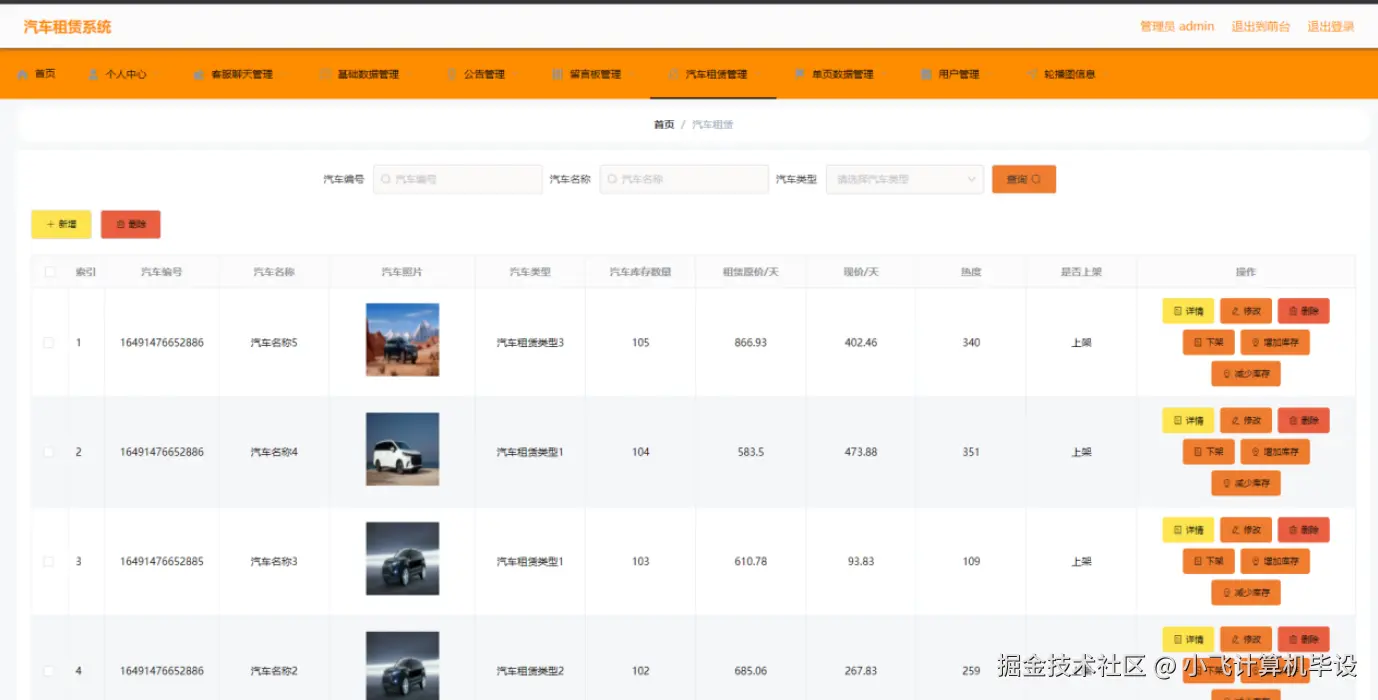Click 减少库存 for 汽车名称5
The image size is (1378, 700).
(1246, 374)
